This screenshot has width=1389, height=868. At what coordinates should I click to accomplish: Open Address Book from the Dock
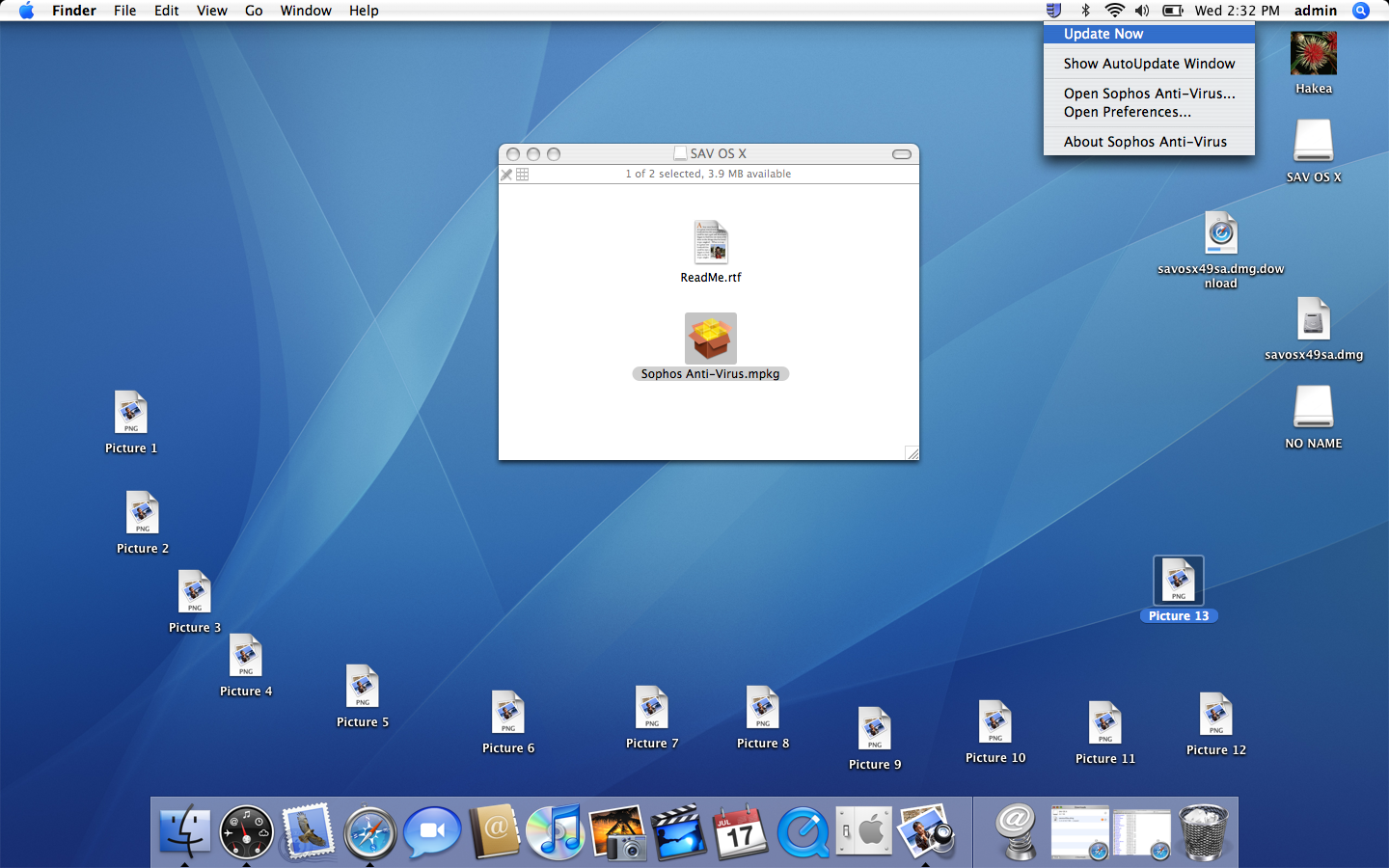[494, 831]
